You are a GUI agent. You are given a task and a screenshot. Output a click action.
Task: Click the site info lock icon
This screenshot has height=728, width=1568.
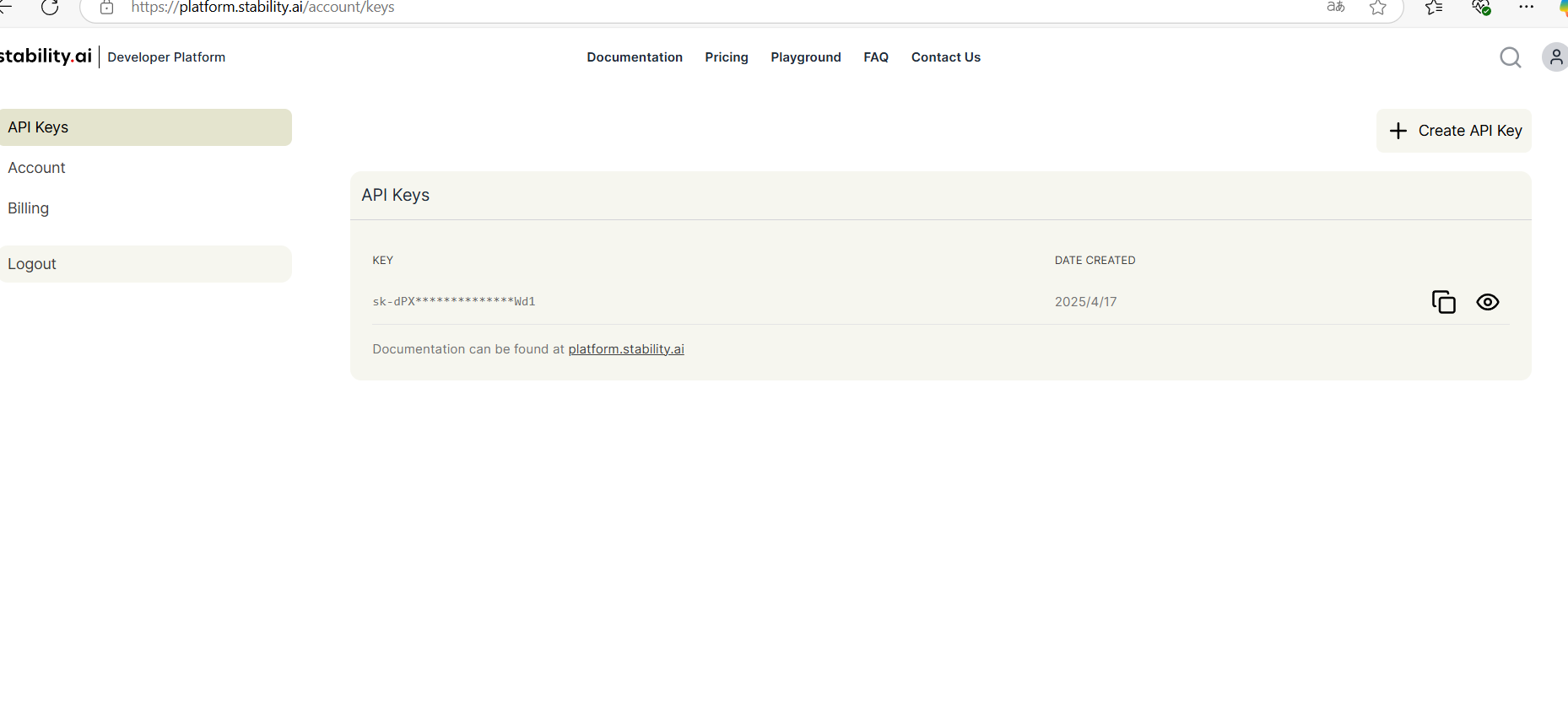pos(107,8)
